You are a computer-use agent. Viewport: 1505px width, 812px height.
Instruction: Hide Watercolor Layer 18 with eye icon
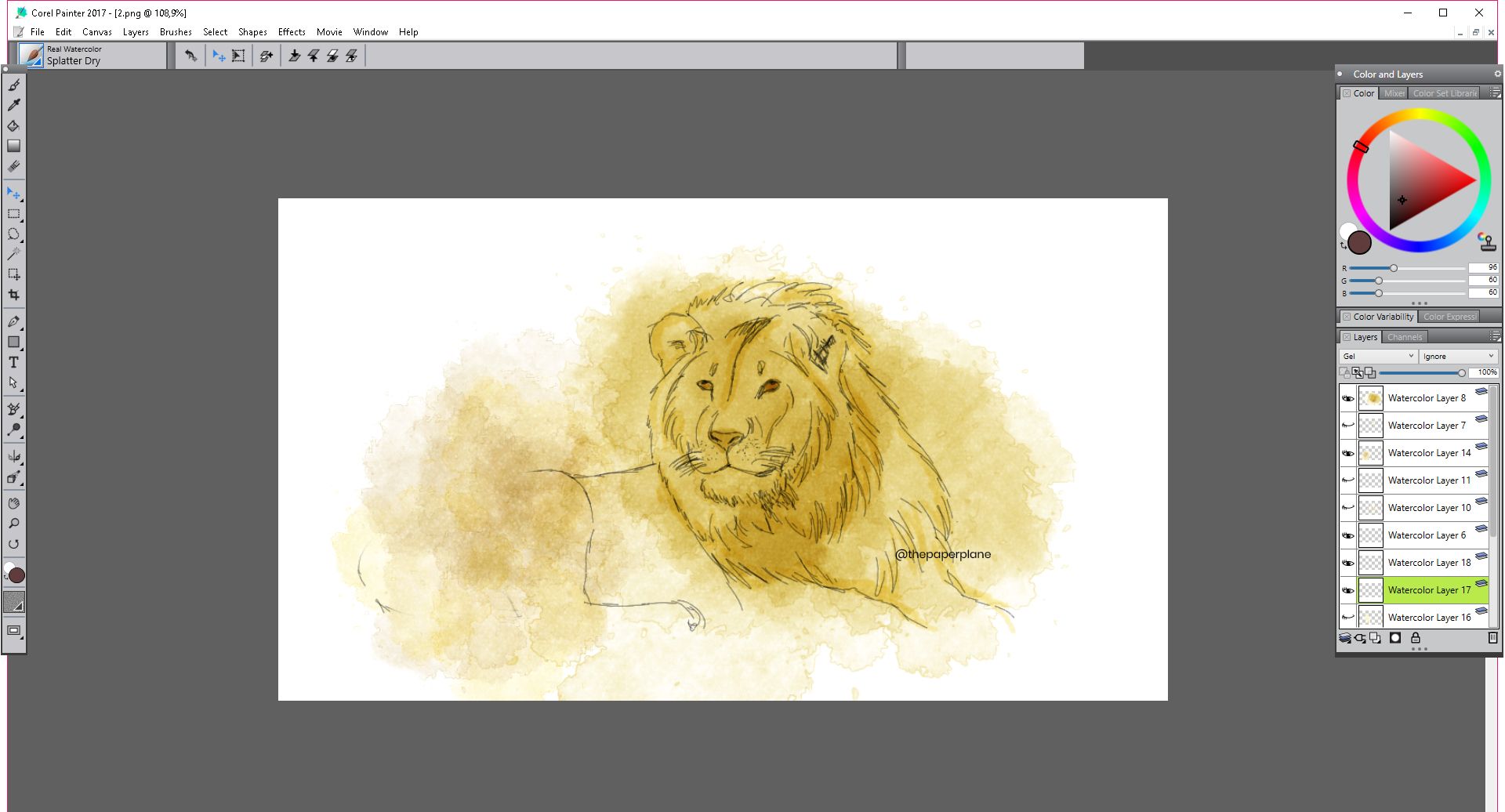1347,563
